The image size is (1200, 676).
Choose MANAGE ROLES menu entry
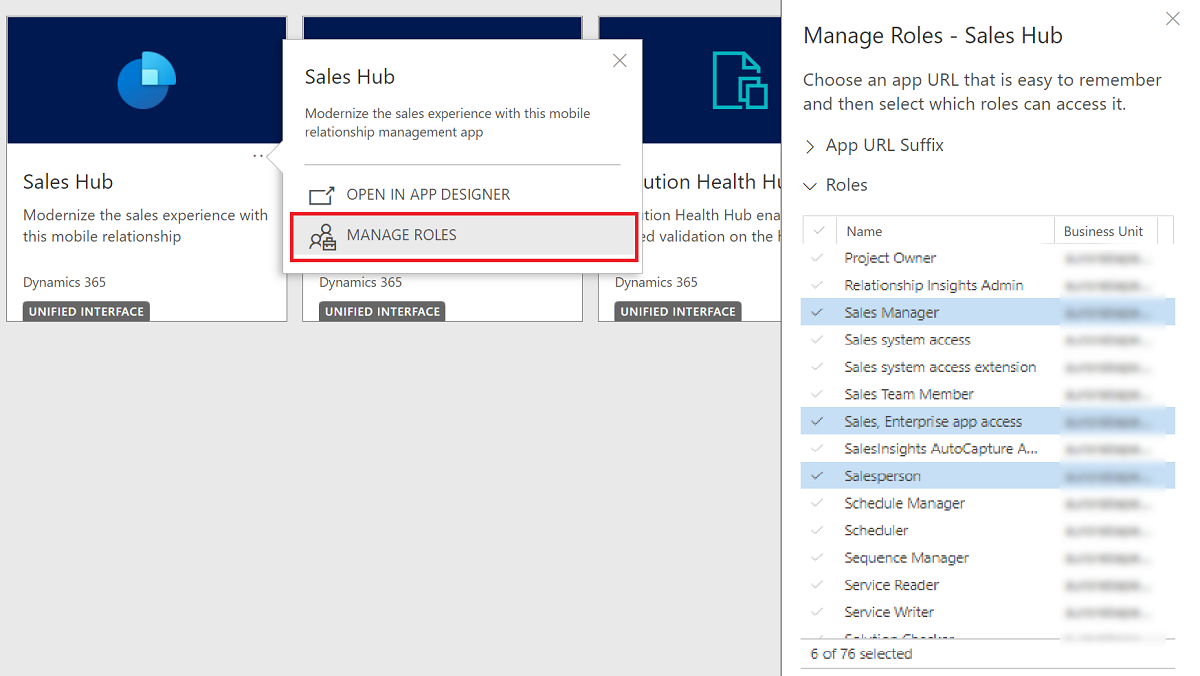[463, 236]
